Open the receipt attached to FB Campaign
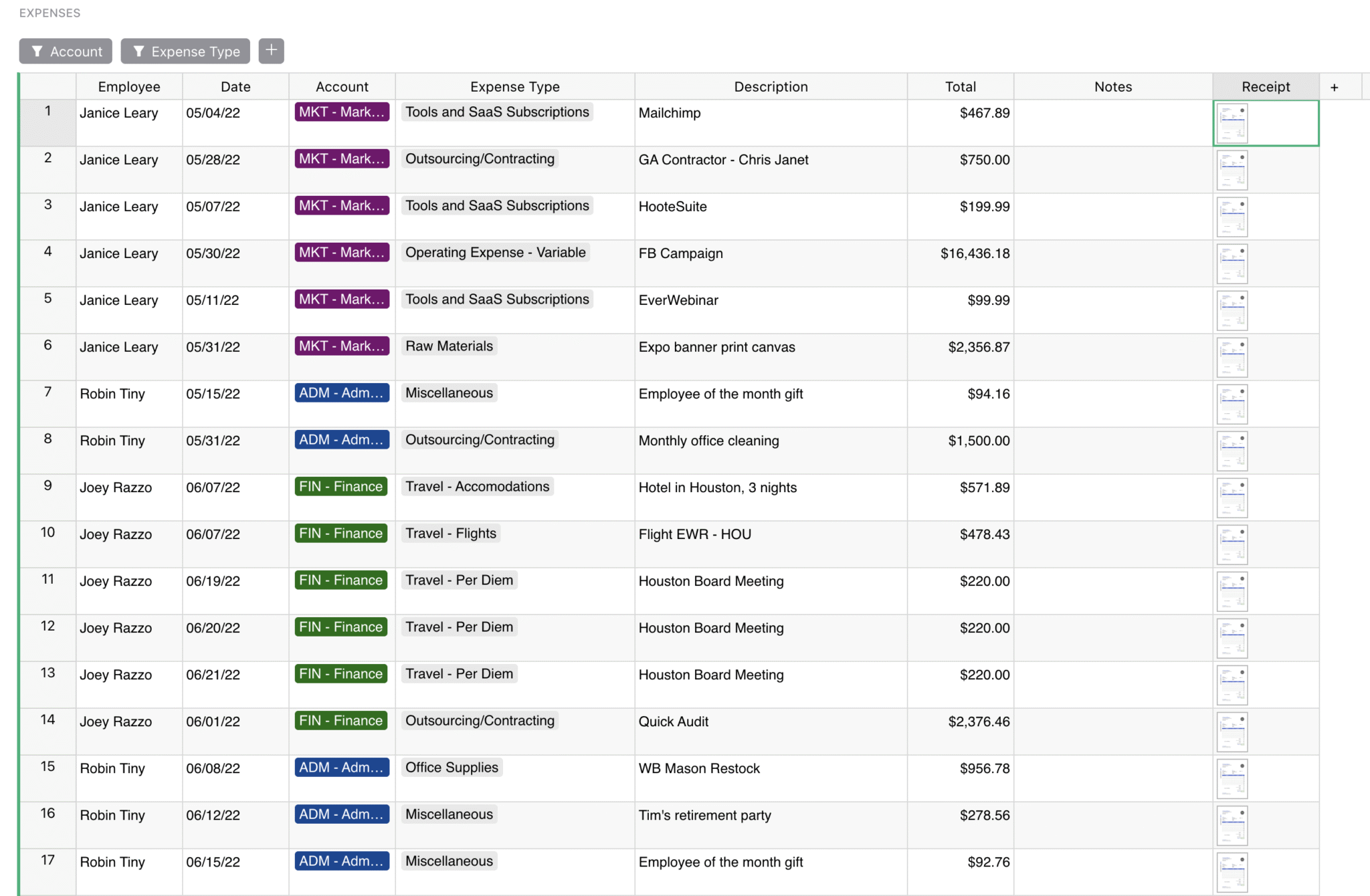 [x=1232, y=263]
